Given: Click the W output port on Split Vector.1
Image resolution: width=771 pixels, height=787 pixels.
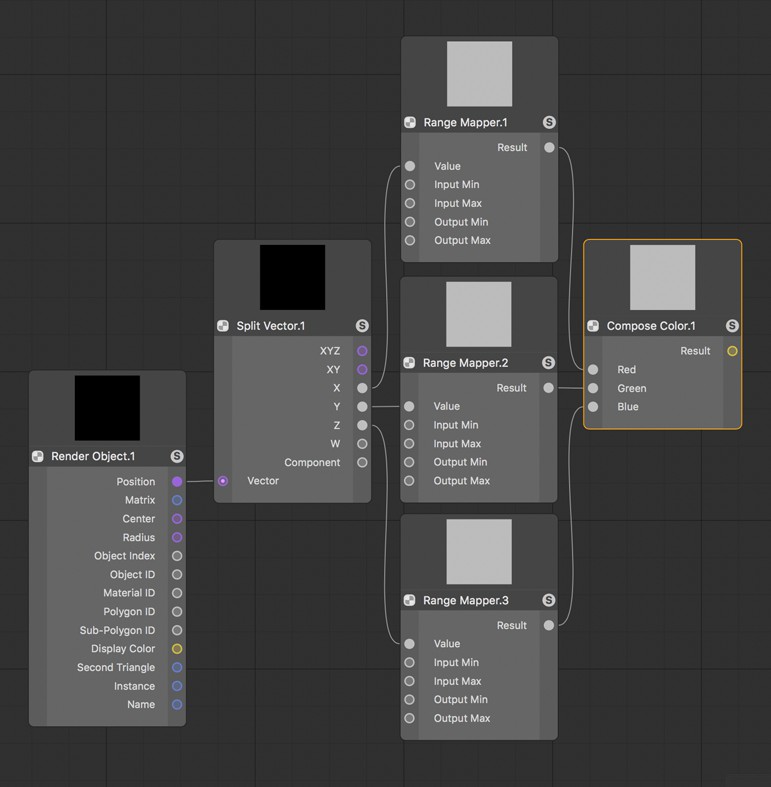Looking at the screenshot, I should point(362,444).
